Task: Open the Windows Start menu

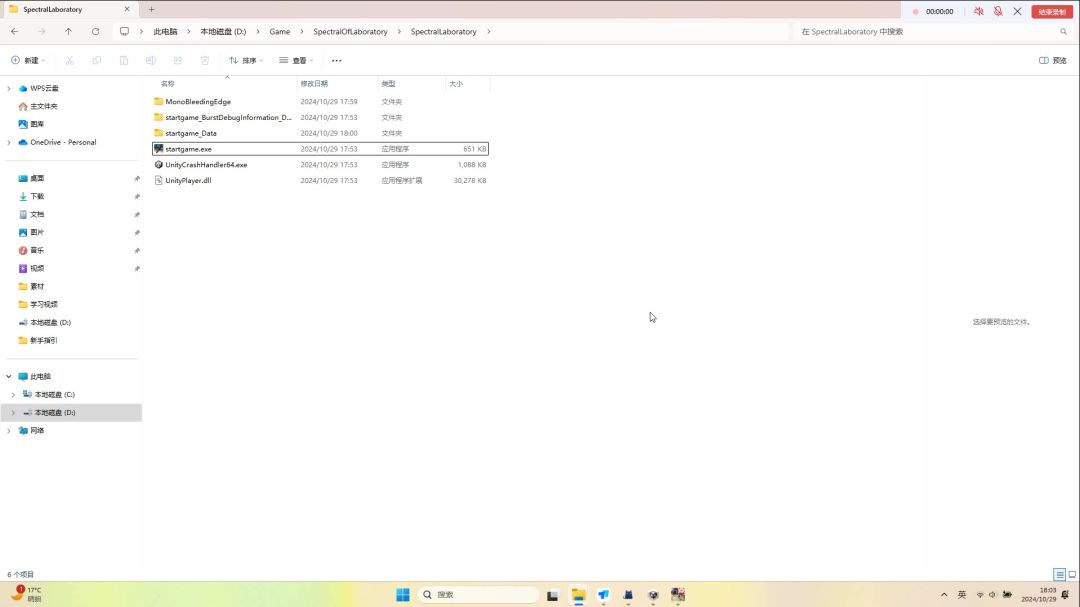Action: tap(402, 595)
